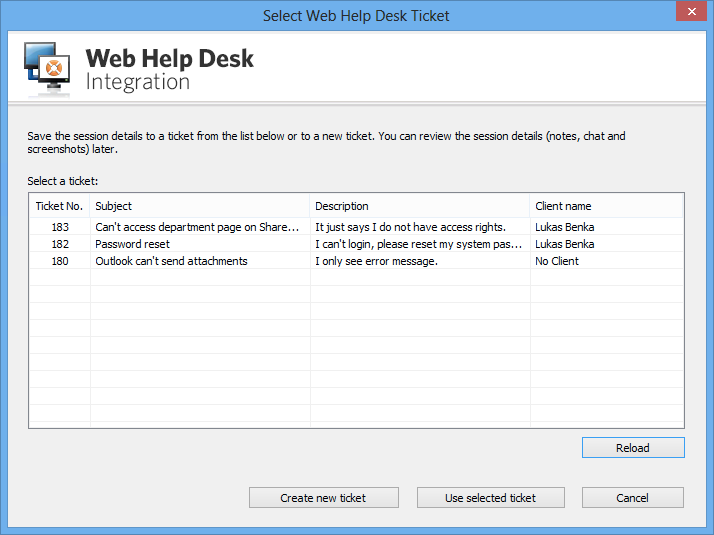This screenshot has width=714, height=535.
Task: Select No Client cell
Action: 556,261
